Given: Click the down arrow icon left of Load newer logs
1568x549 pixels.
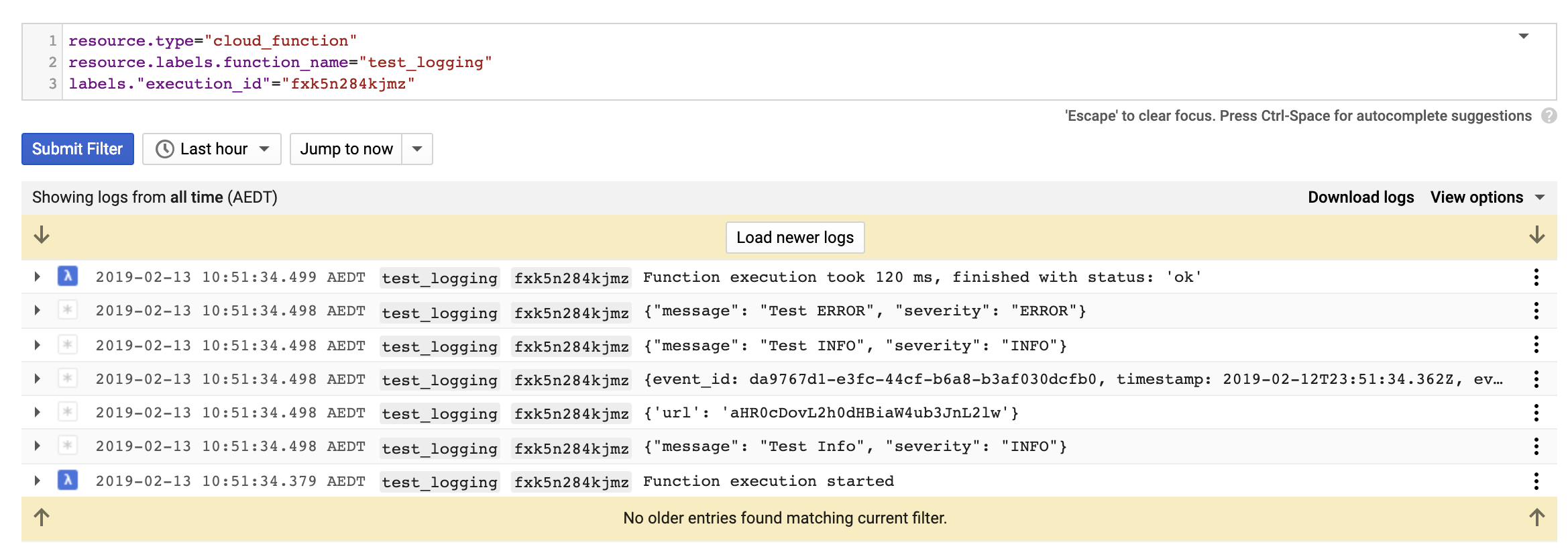Looking at the screenshot, I should 42,236.
